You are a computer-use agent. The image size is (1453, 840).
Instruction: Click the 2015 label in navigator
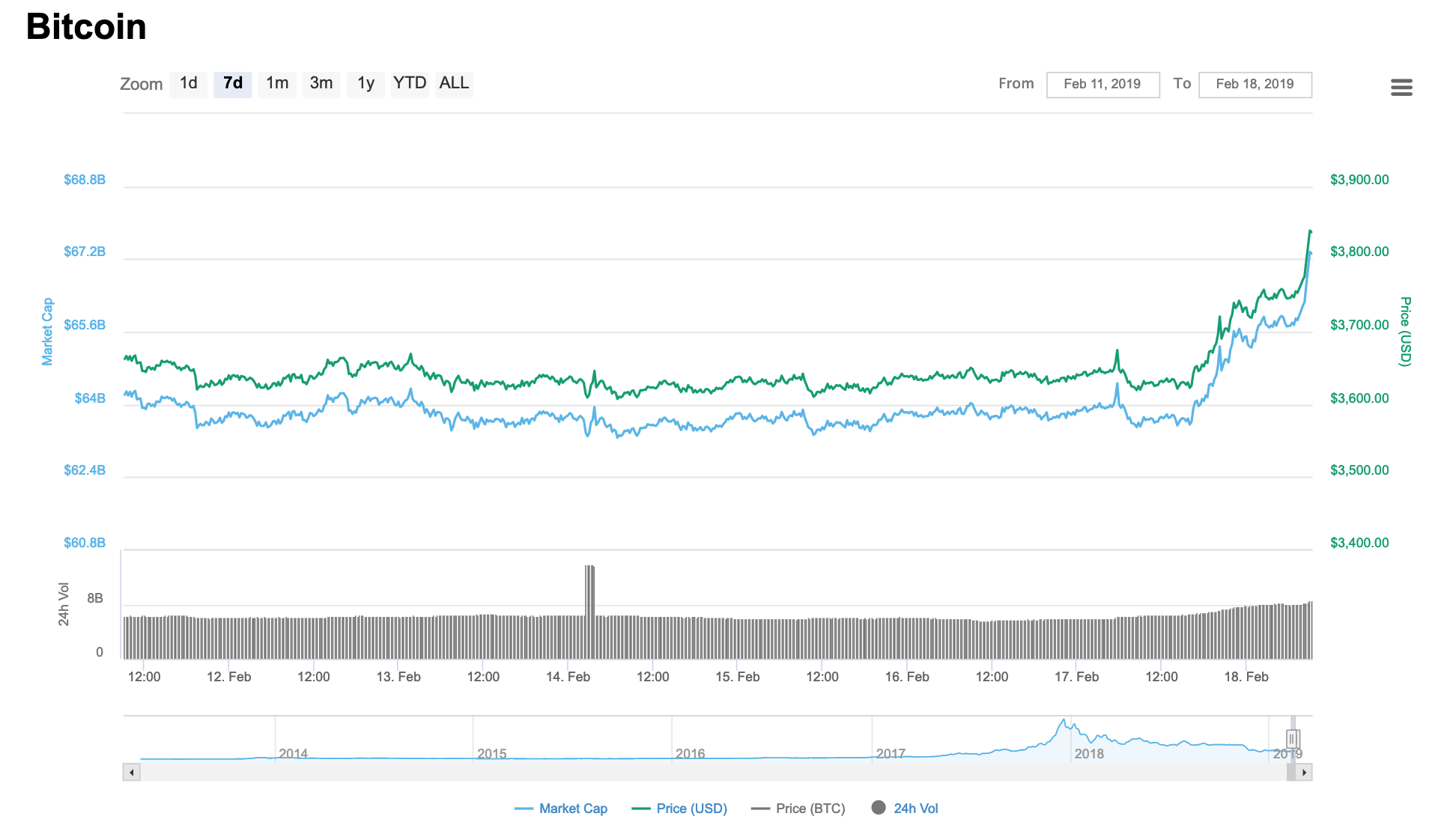492,754
